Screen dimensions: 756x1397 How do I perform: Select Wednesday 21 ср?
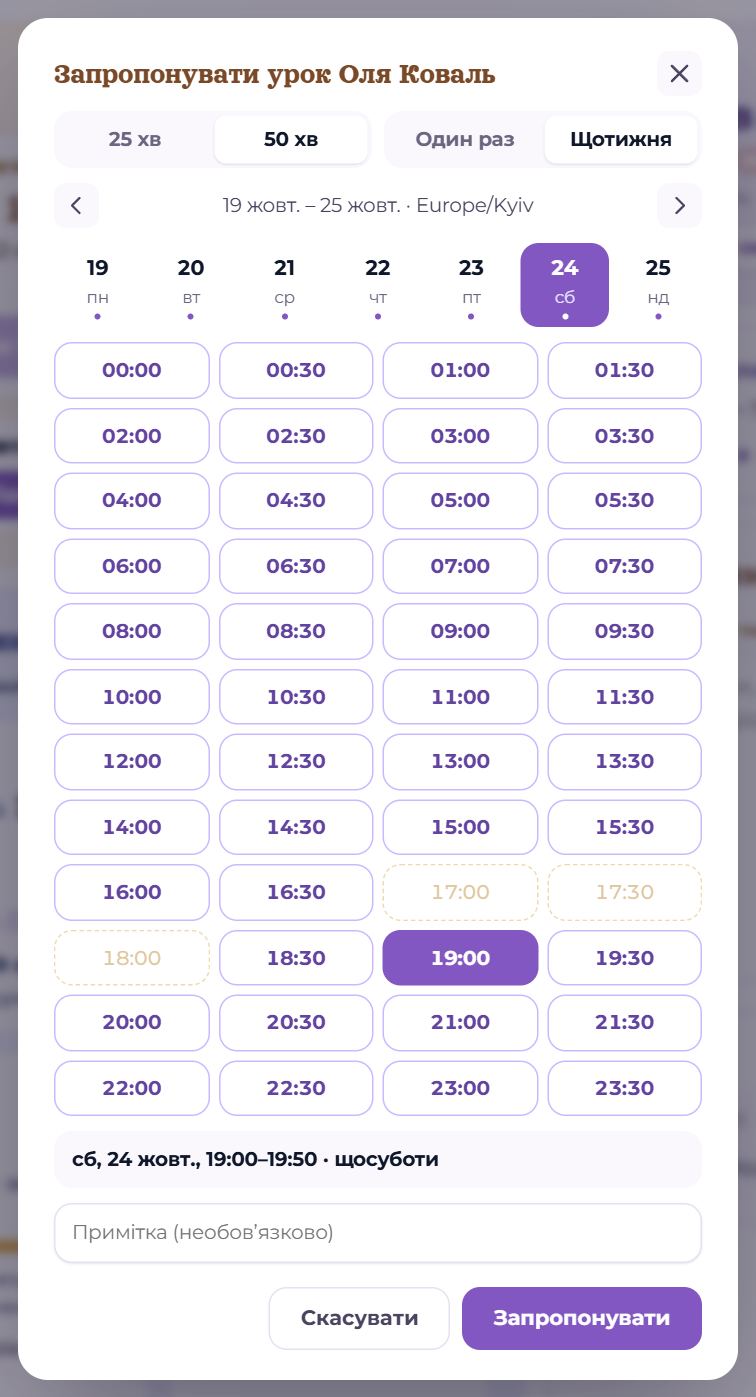284,285
